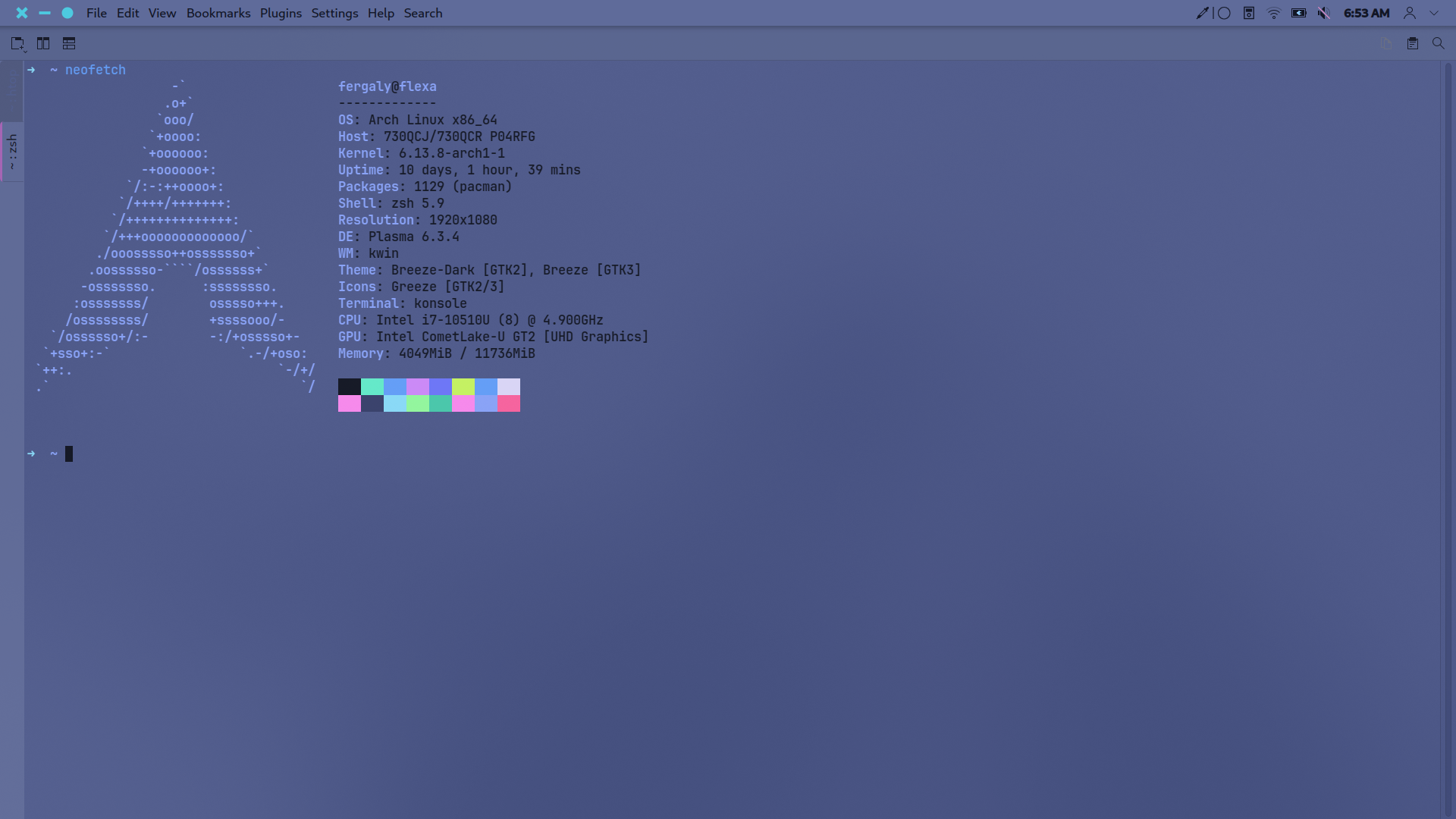Open the Bookmarks menu
The image size is (1456, 819).
(x=218, y=13)
